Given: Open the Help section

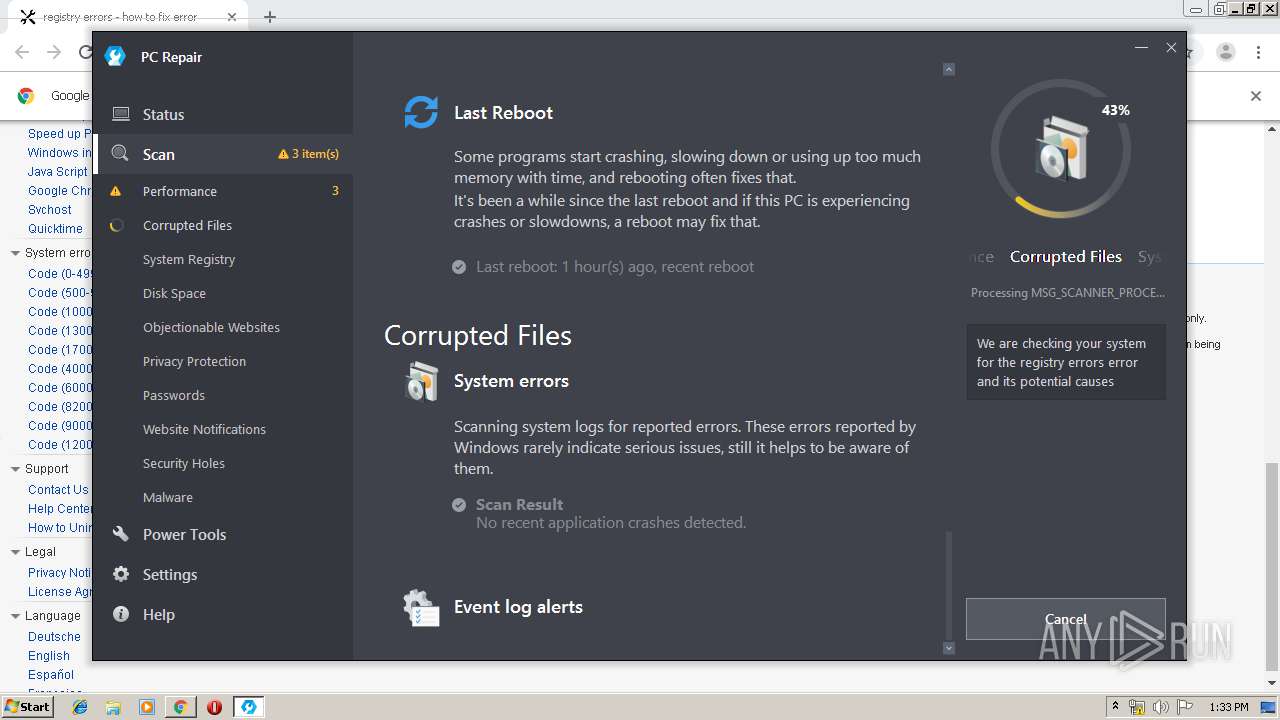Looking at the screenshot, I should (223, 614).
